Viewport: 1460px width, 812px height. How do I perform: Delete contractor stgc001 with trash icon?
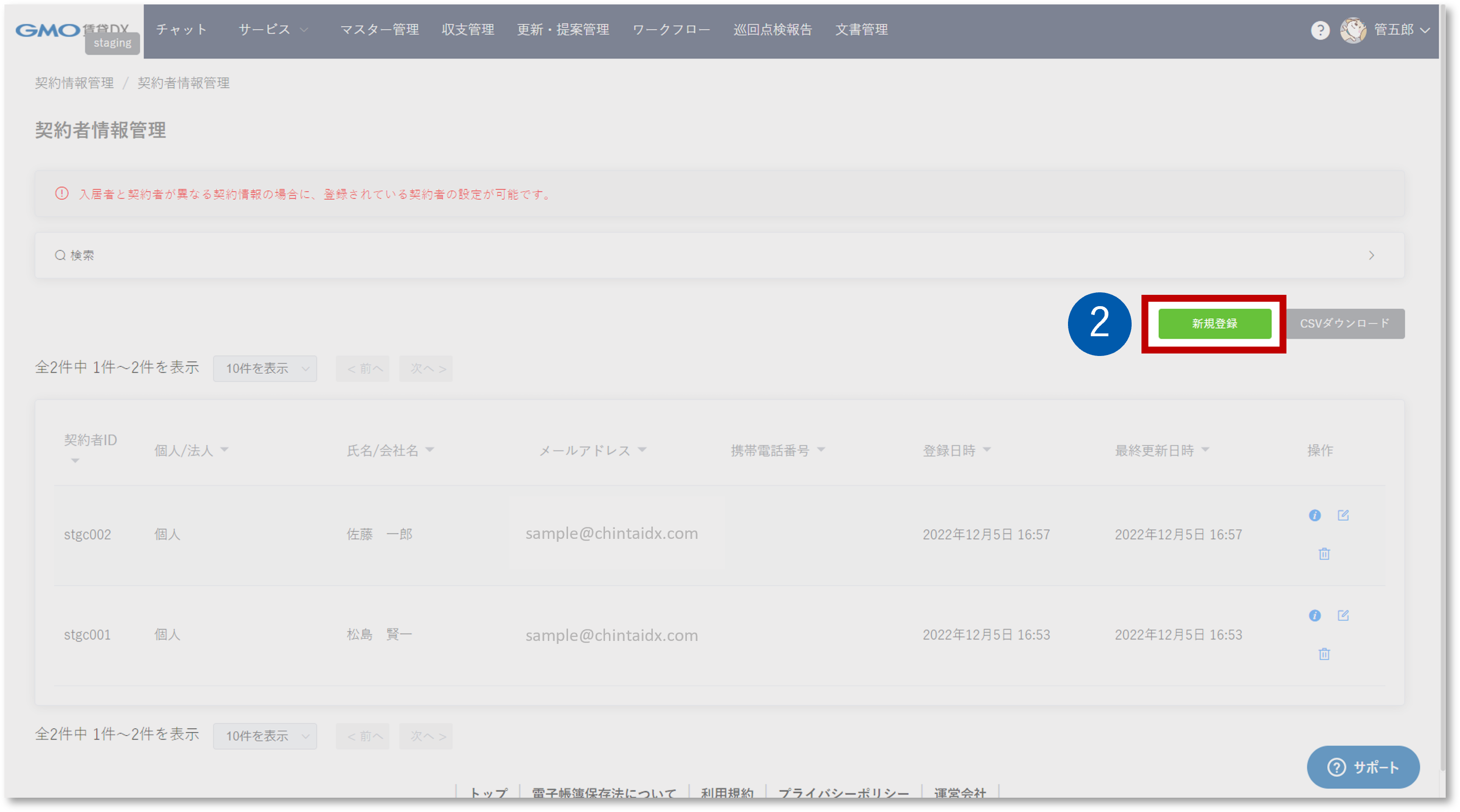1324,654
